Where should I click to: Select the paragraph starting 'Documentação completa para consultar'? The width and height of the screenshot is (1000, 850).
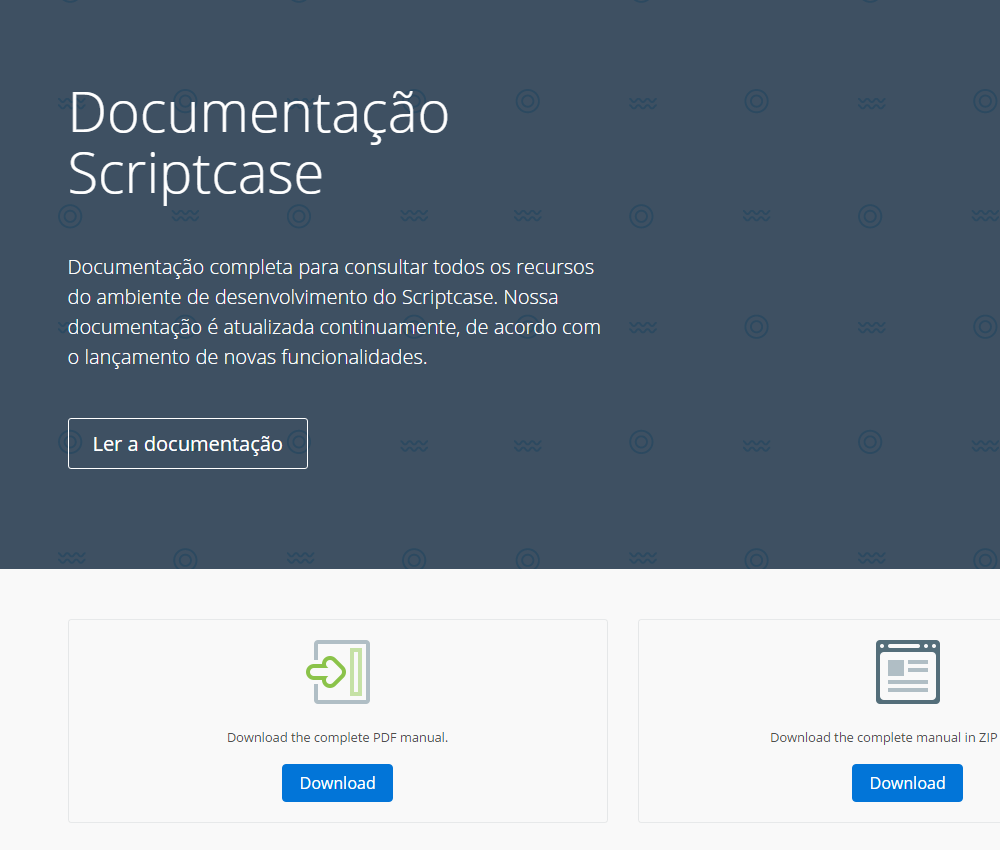point(334,312)
